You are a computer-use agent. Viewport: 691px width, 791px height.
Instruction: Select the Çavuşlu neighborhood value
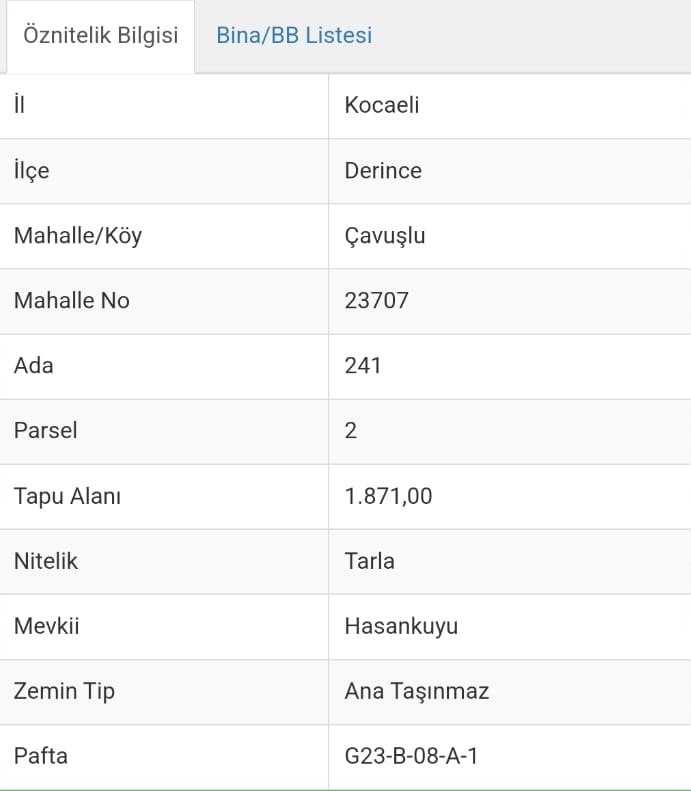(x=385, y=236)
